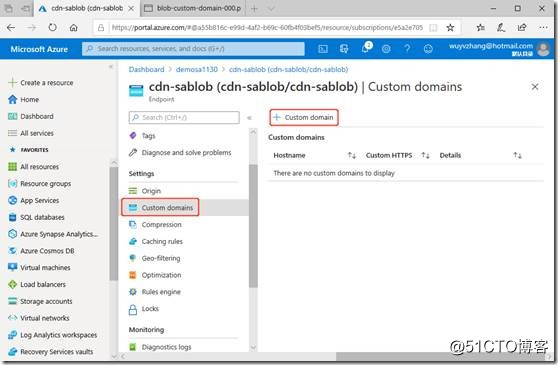Open Dashboard from left sidebar
Screen dimensions: 558x365
[31, 116]
